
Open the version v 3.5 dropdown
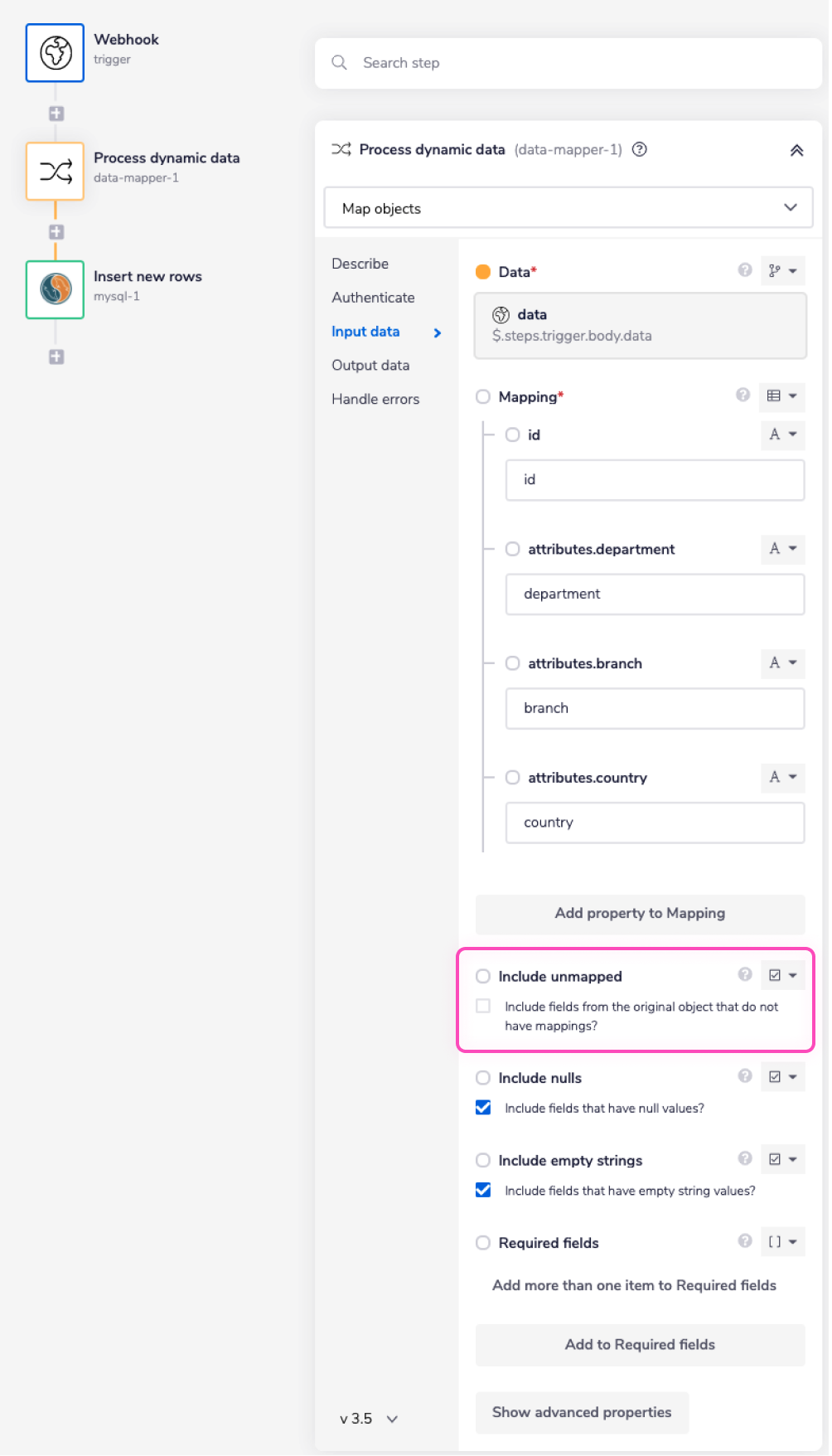tap(369, 1419)
